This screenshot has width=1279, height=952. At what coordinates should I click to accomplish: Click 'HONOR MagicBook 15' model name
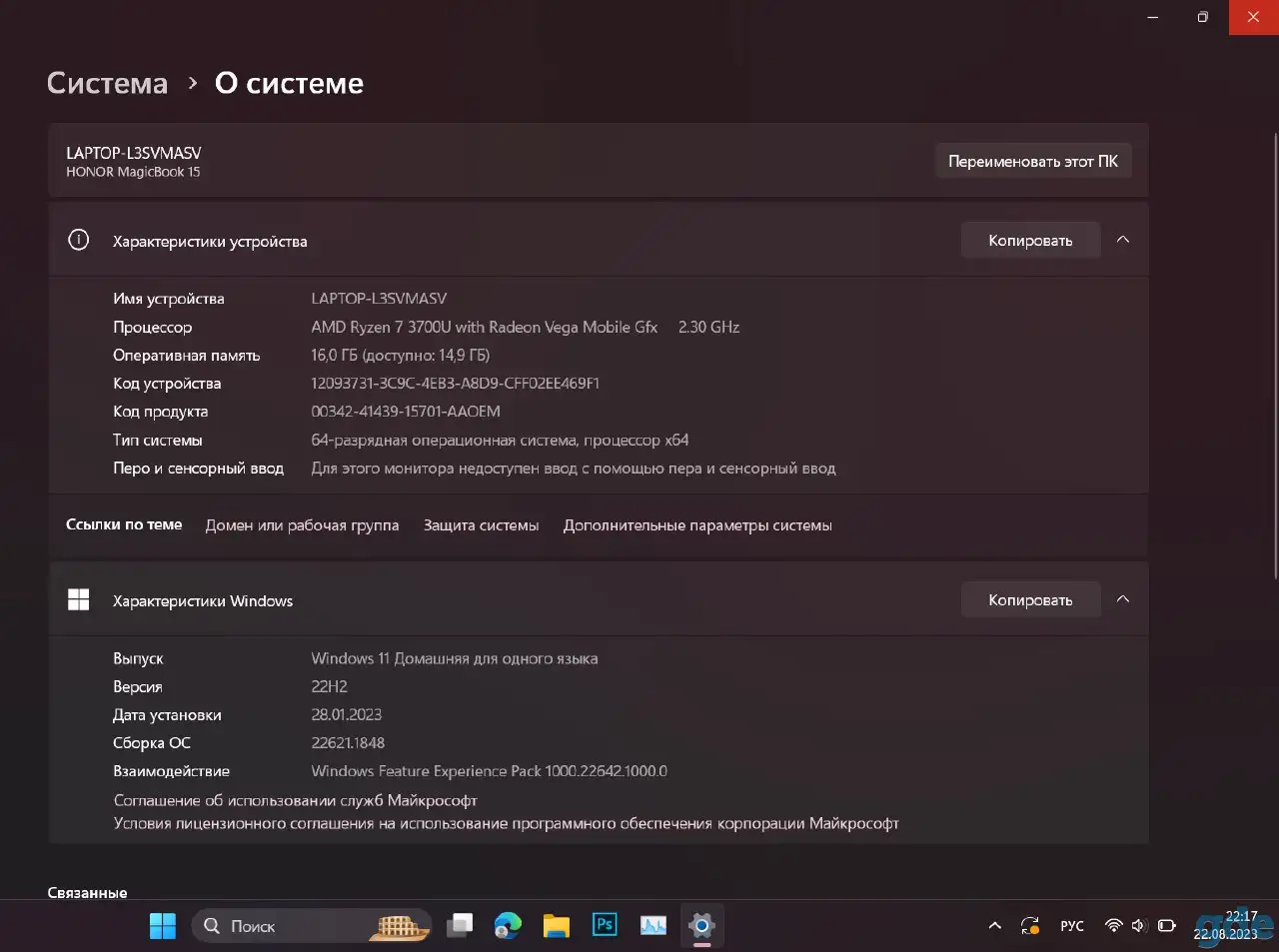pos(133,172)
